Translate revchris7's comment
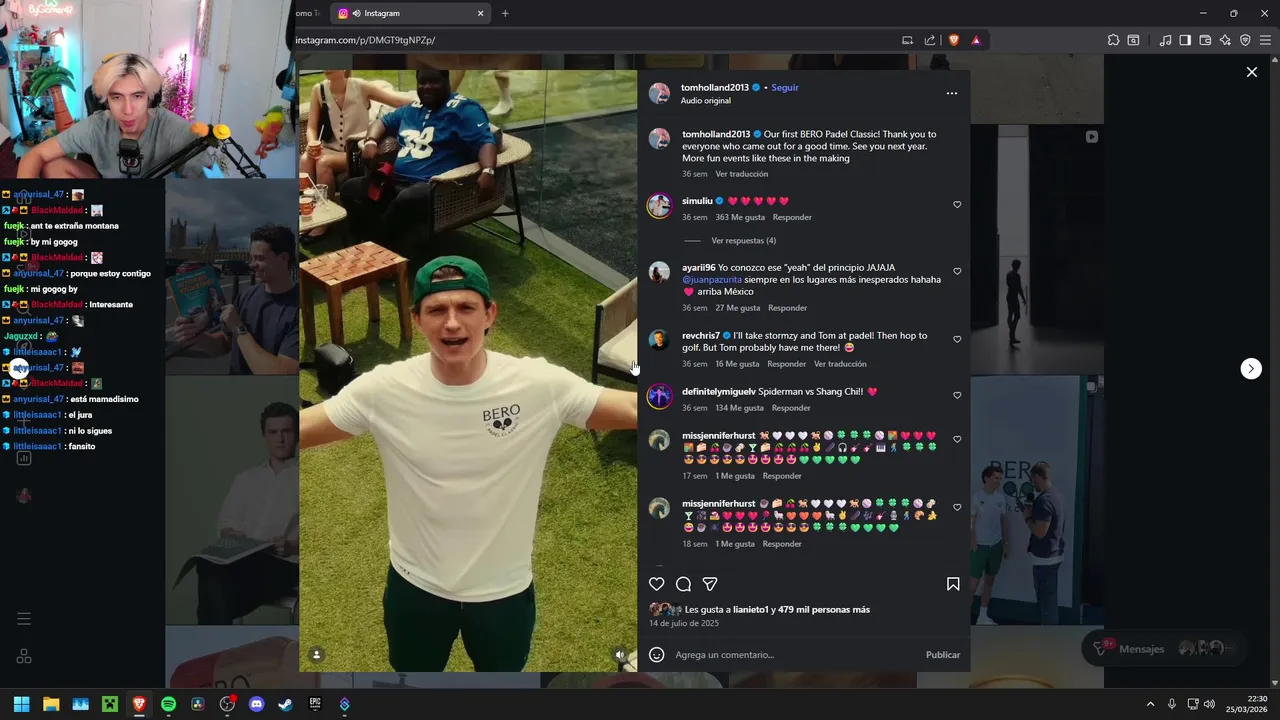 pos(840,364)
